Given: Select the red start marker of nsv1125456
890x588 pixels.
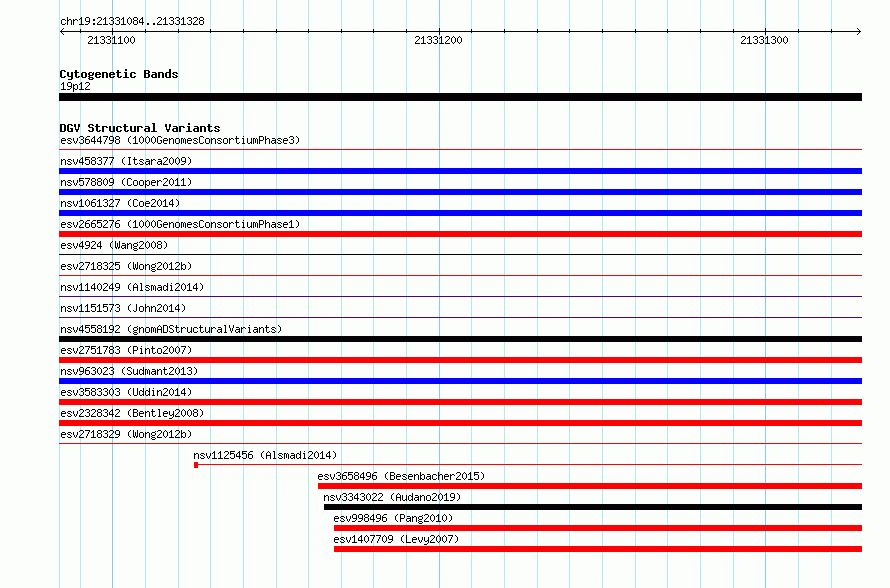Looking at the screenshot, I should 196,465.
